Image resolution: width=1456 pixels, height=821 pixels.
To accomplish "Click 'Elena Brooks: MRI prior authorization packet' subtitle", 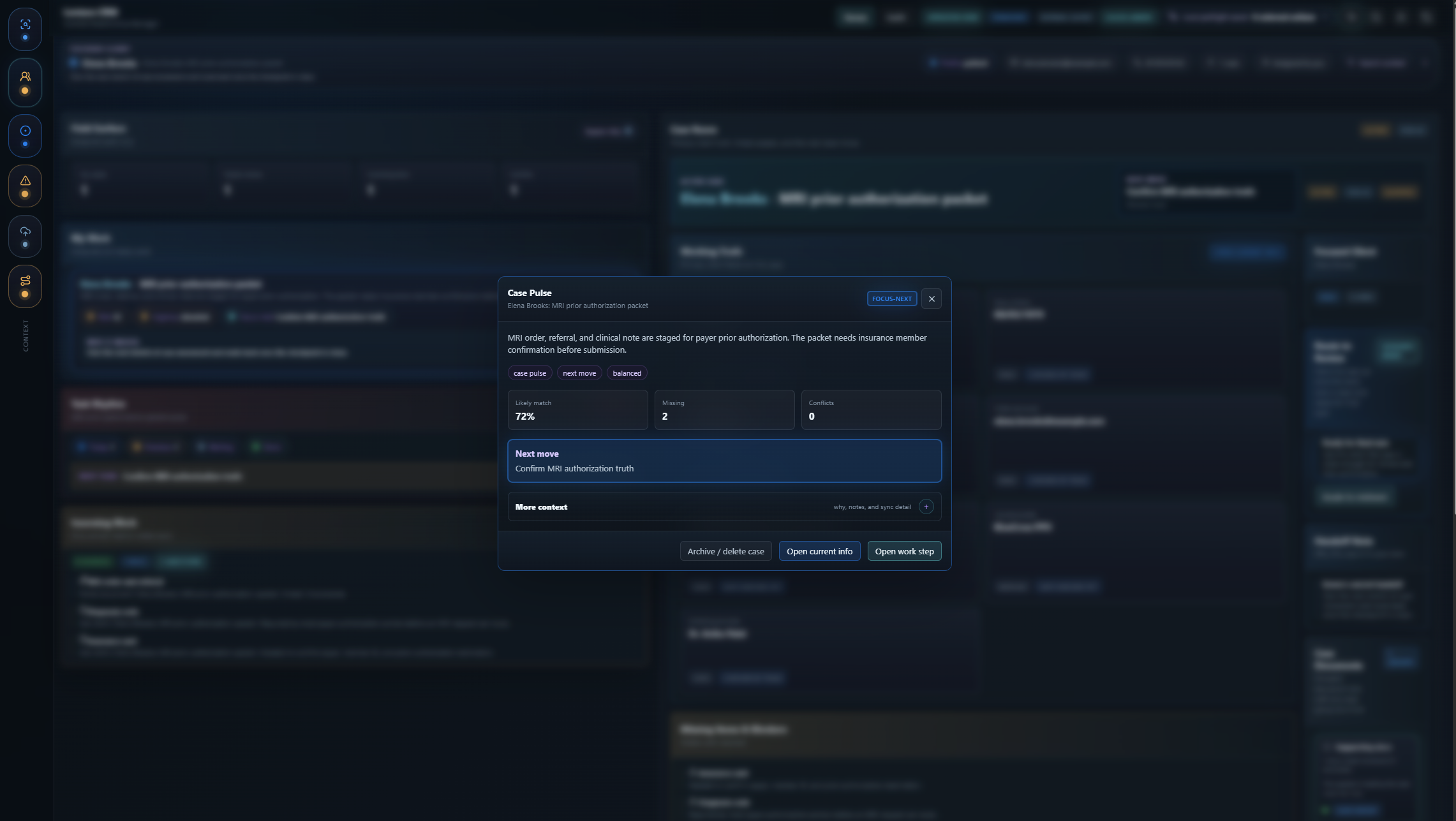I will [x=577, y=306].
